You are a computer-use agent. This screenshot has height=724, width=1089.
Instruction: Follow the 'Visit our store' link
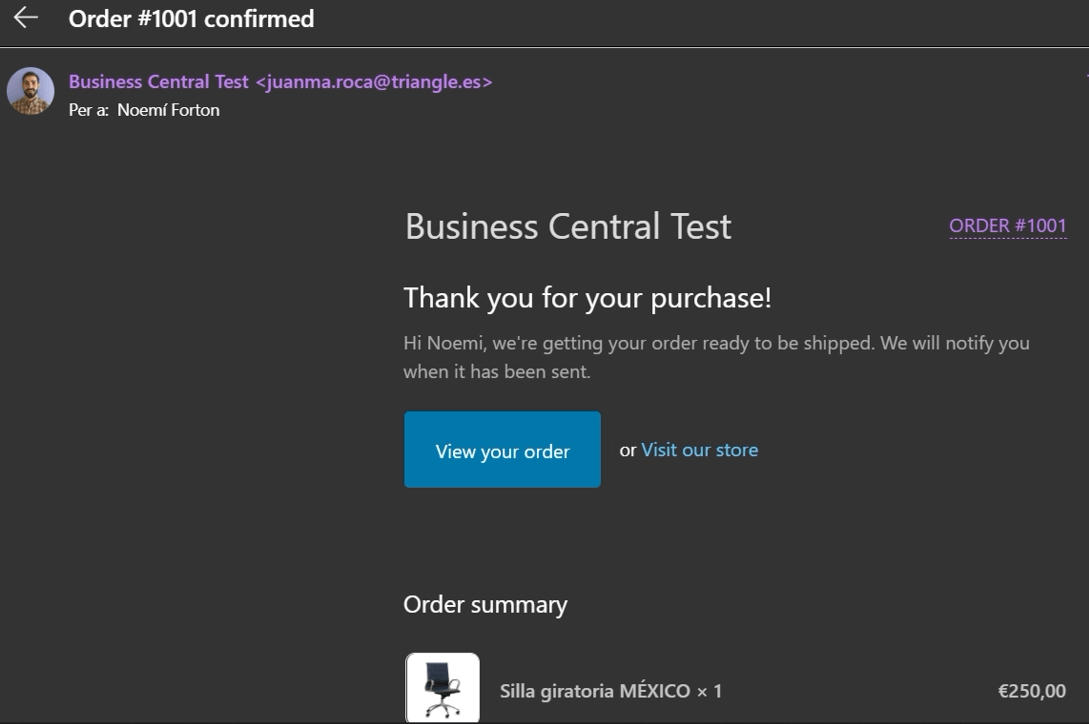click(699, 450)
